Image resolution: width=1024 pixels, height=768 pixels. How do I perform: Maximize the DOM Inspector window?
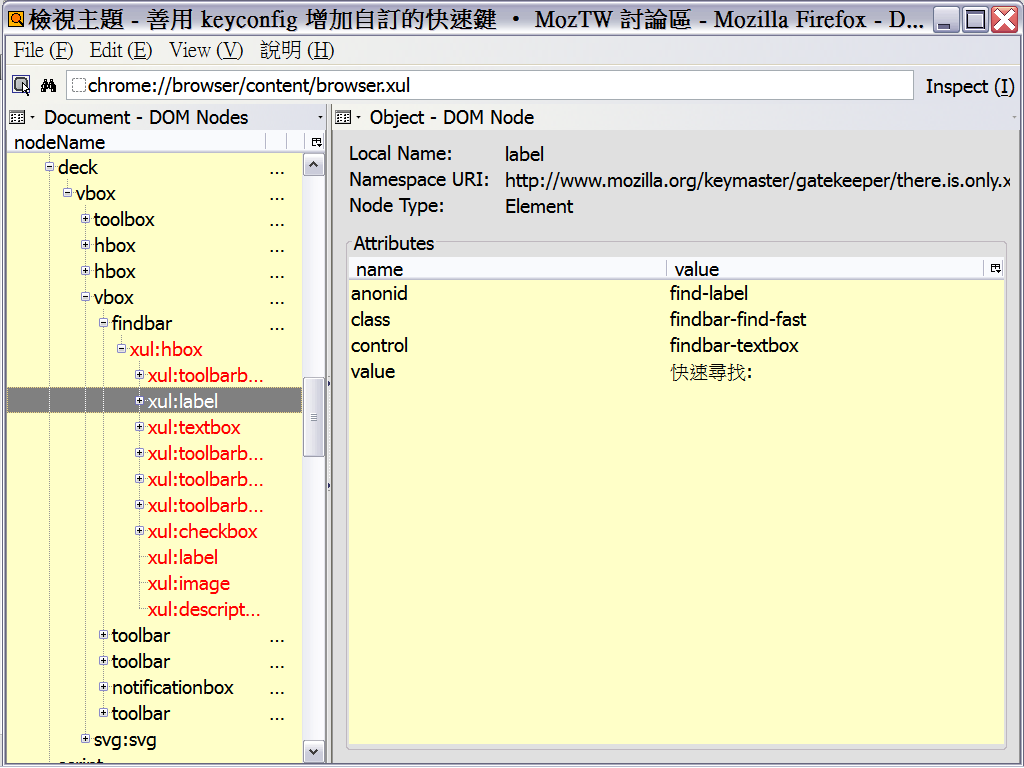pos(976,20)
